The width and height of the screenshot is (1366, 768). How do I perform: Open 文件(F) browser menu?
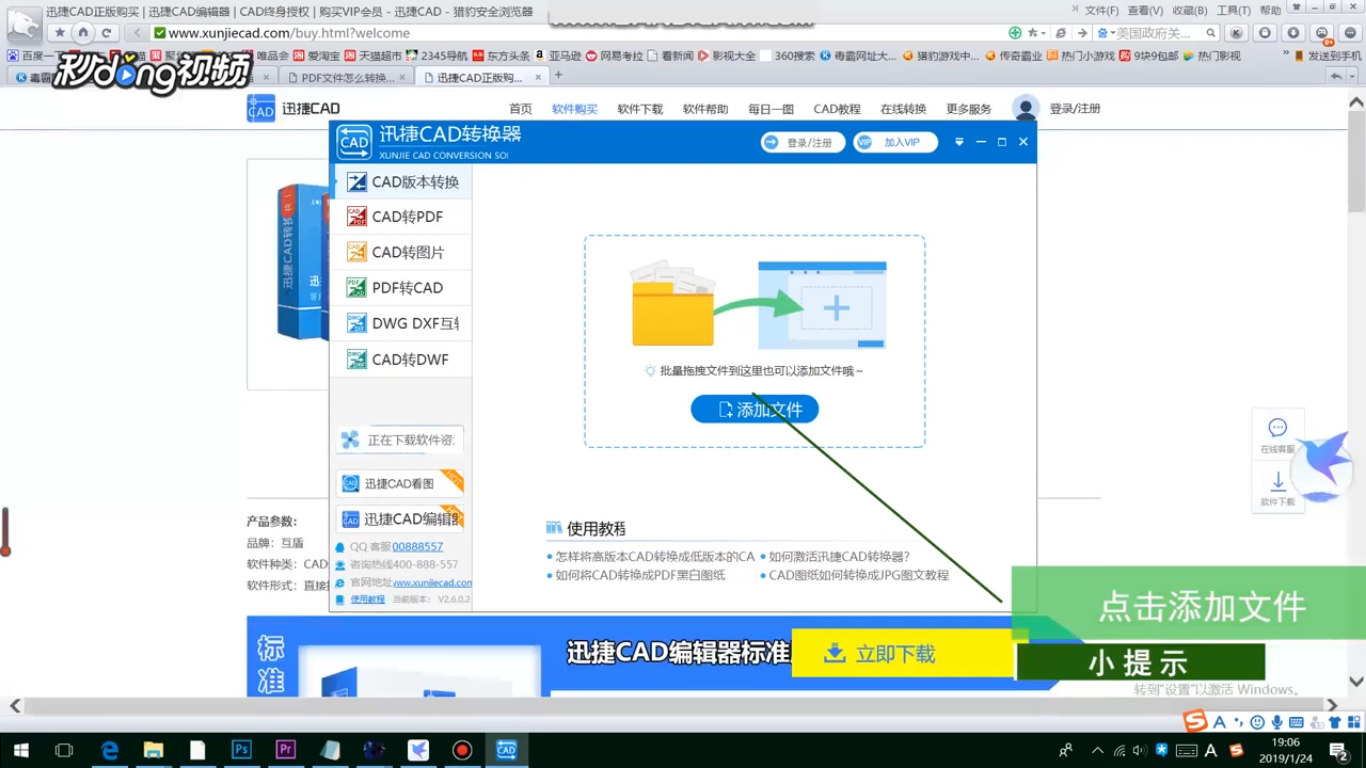point(1102,10)
